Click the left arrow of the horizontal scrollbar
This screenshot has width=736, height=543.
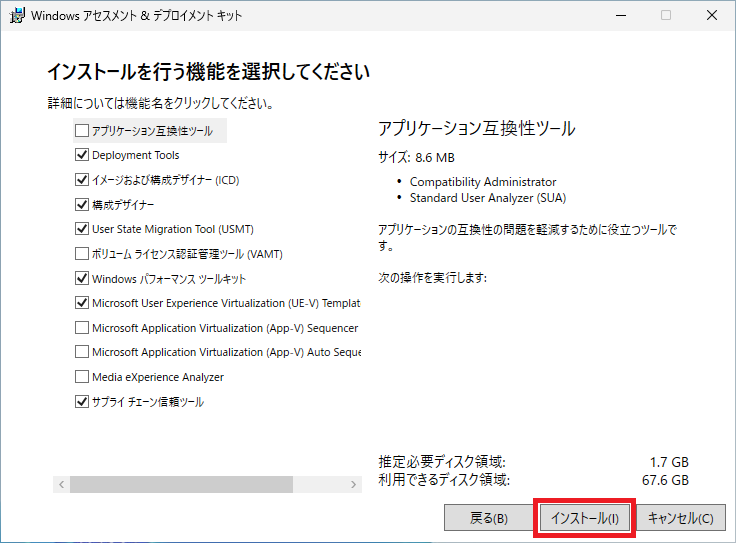(x=61, y=484)
